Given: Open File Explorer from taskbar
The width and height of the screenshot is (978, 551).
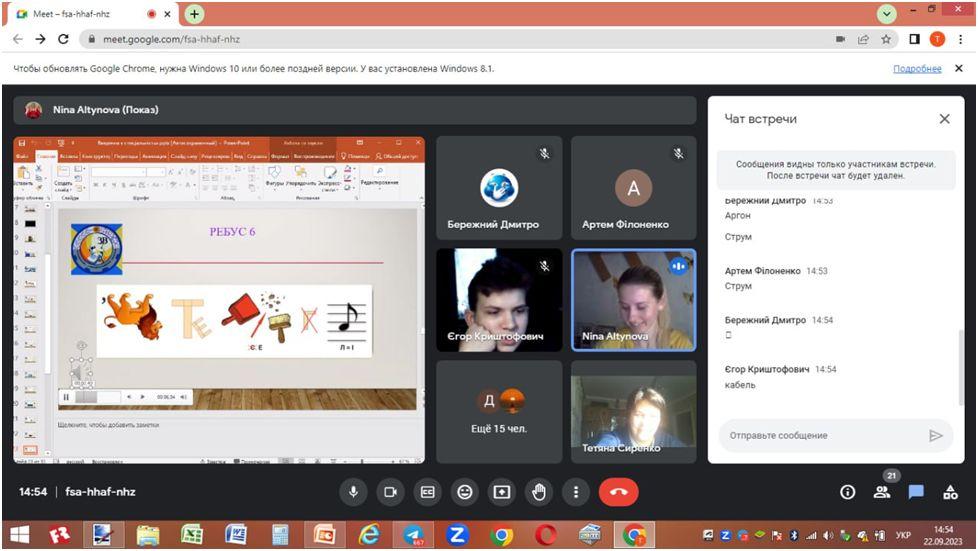Looking at the screenshot, I should coord(148,535).
